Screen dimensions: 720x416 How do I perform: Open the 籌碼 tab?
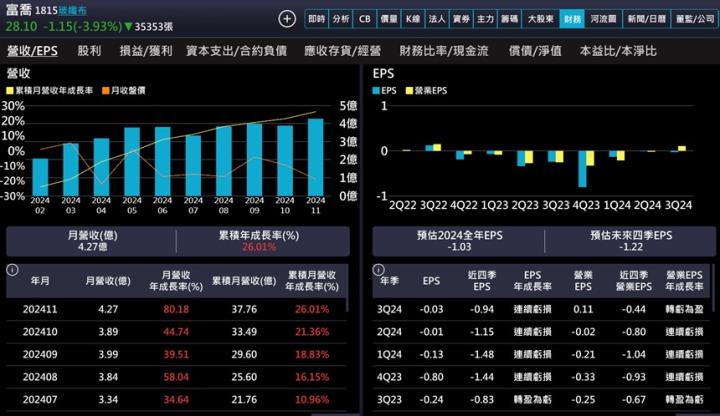click(x=509, y=19)
